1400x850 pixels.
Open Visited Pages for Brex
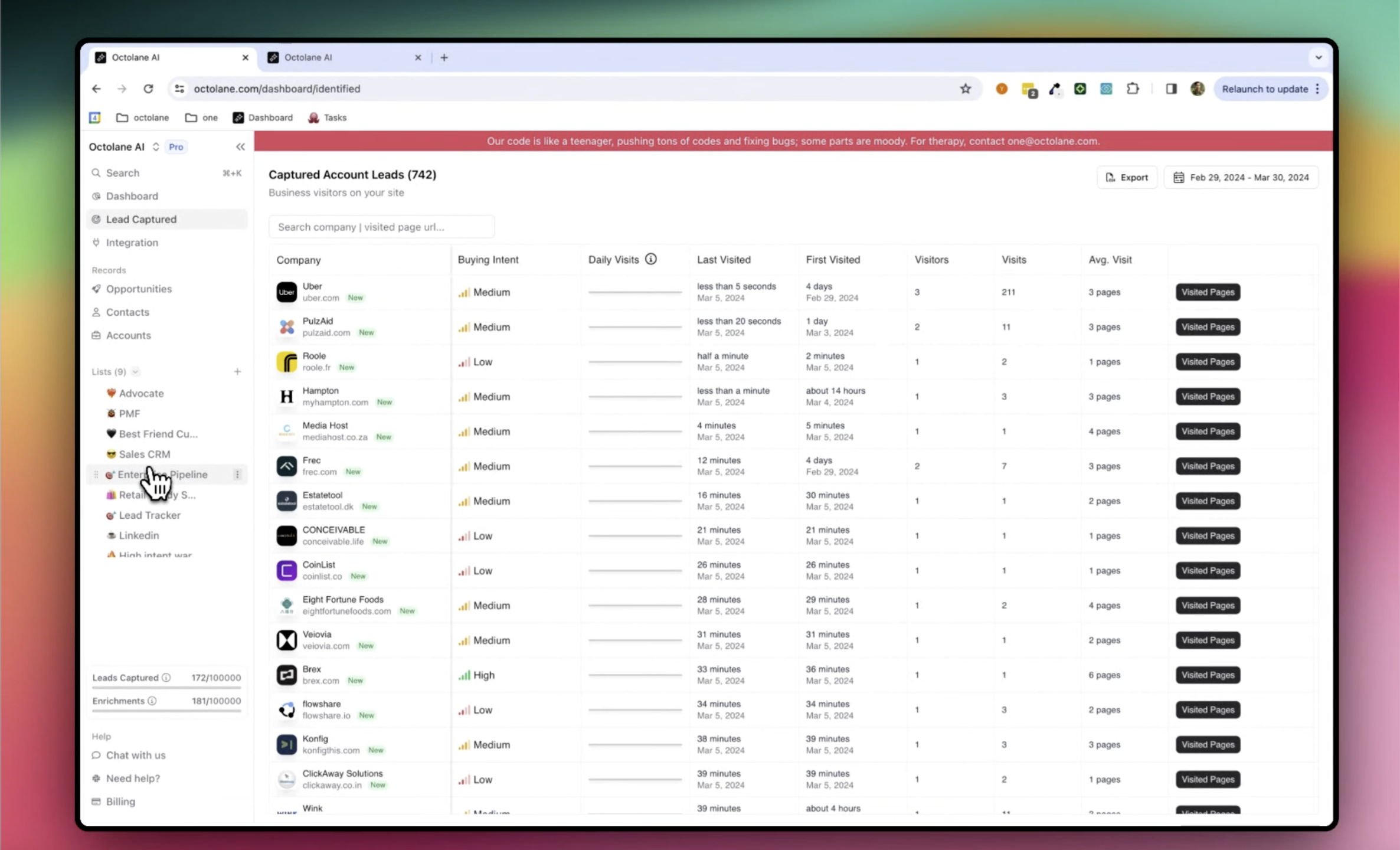[x=1208, y=675]
